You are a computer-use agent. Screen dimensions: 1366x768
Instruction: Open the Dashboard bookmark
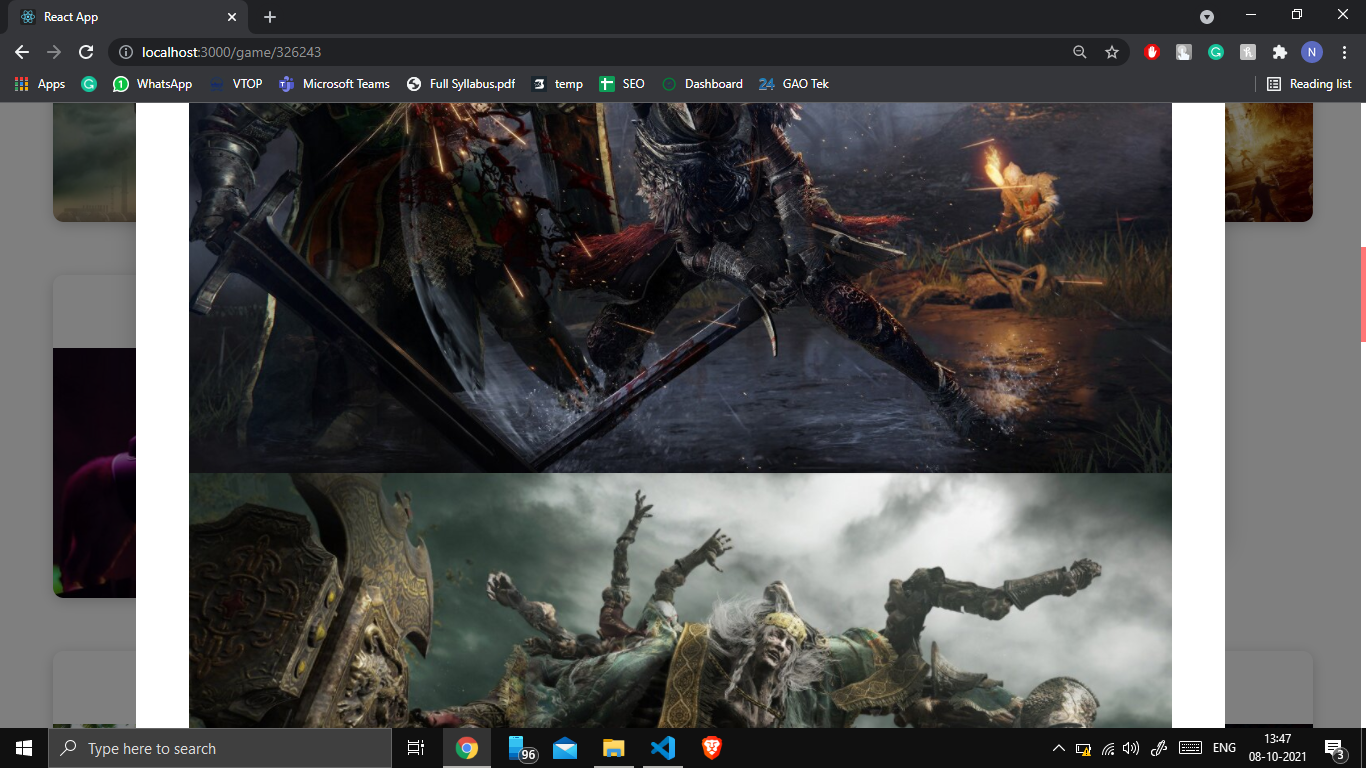[x=703, y=84]
